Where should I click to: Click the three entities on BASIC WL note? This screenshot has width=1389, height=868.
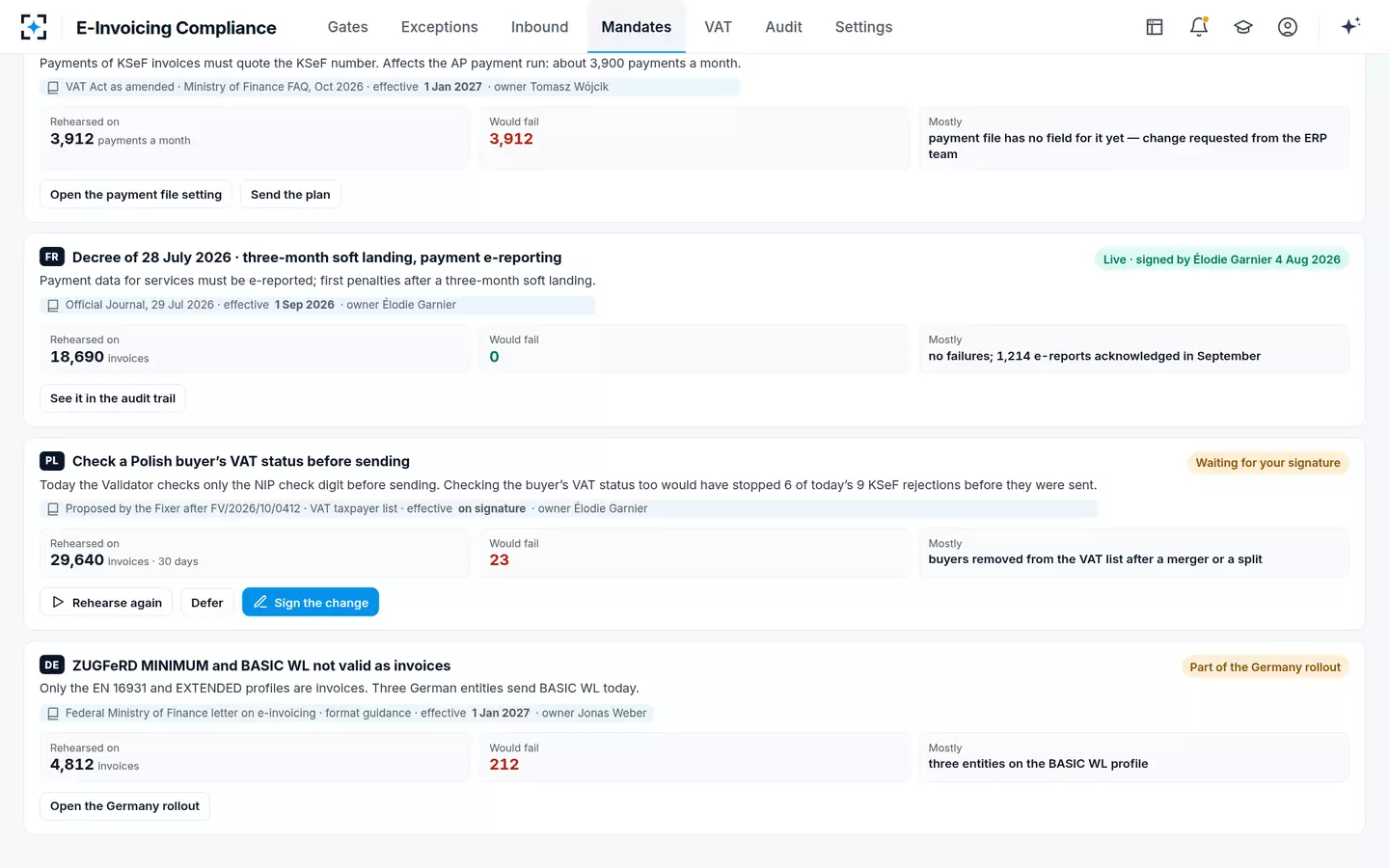(1038, 764)
